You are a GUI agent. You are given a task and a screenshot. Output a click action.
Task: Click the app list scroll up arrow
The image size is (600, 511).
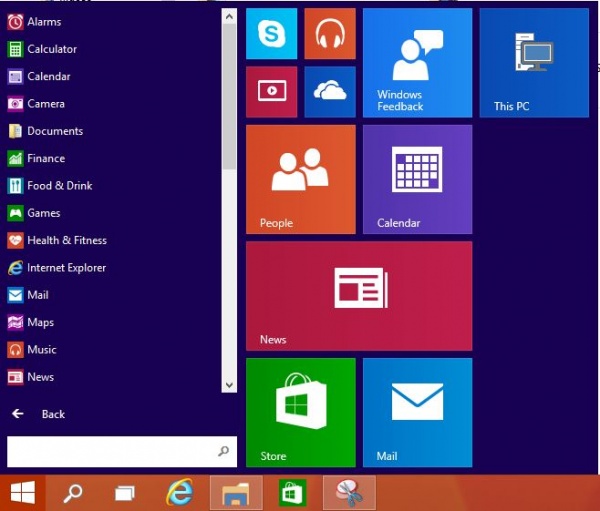(229, 16)
